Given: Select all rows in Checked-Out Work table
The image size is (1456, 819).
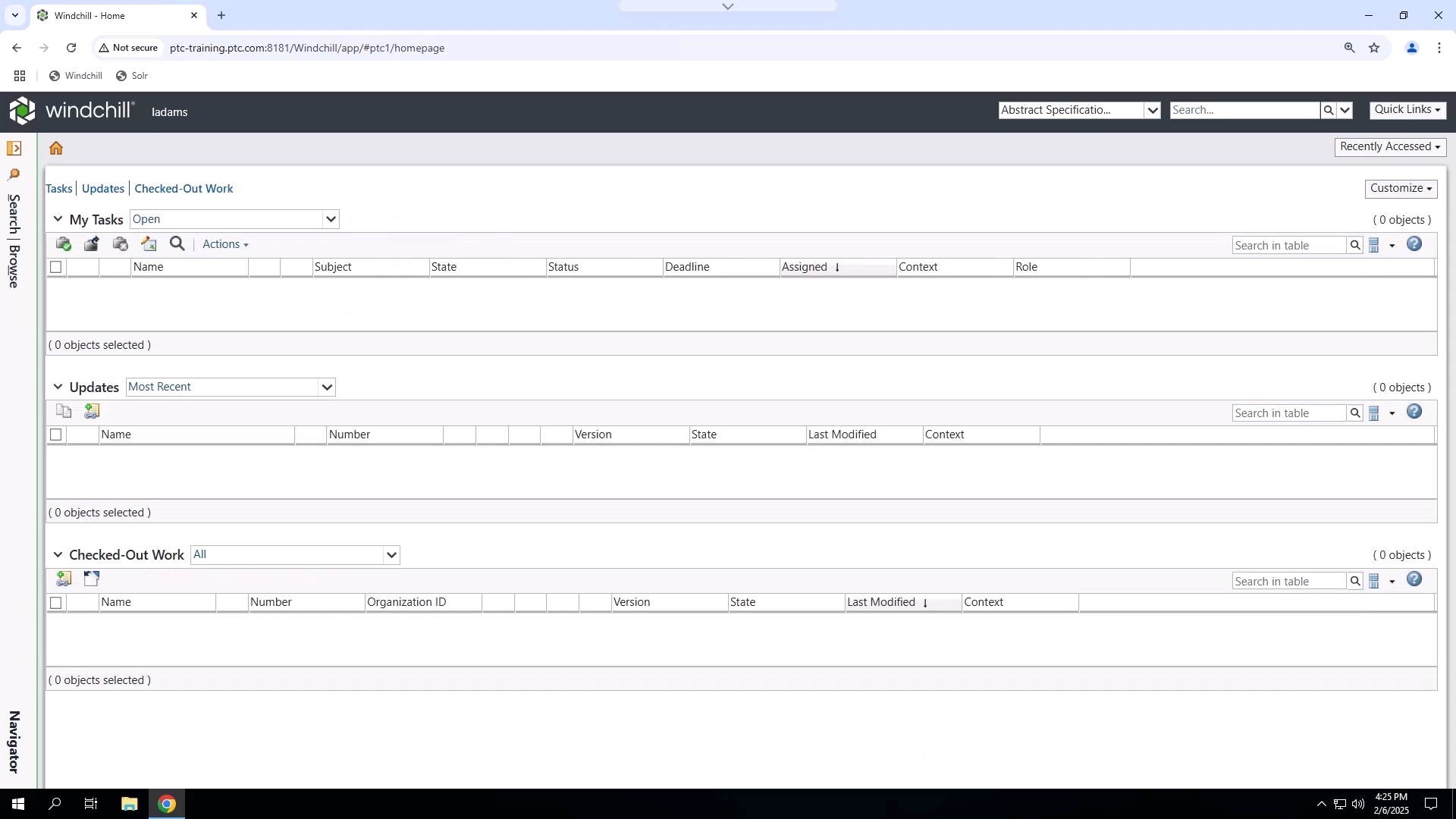Looking at the screenshot, I should click(x=56, y=602).
